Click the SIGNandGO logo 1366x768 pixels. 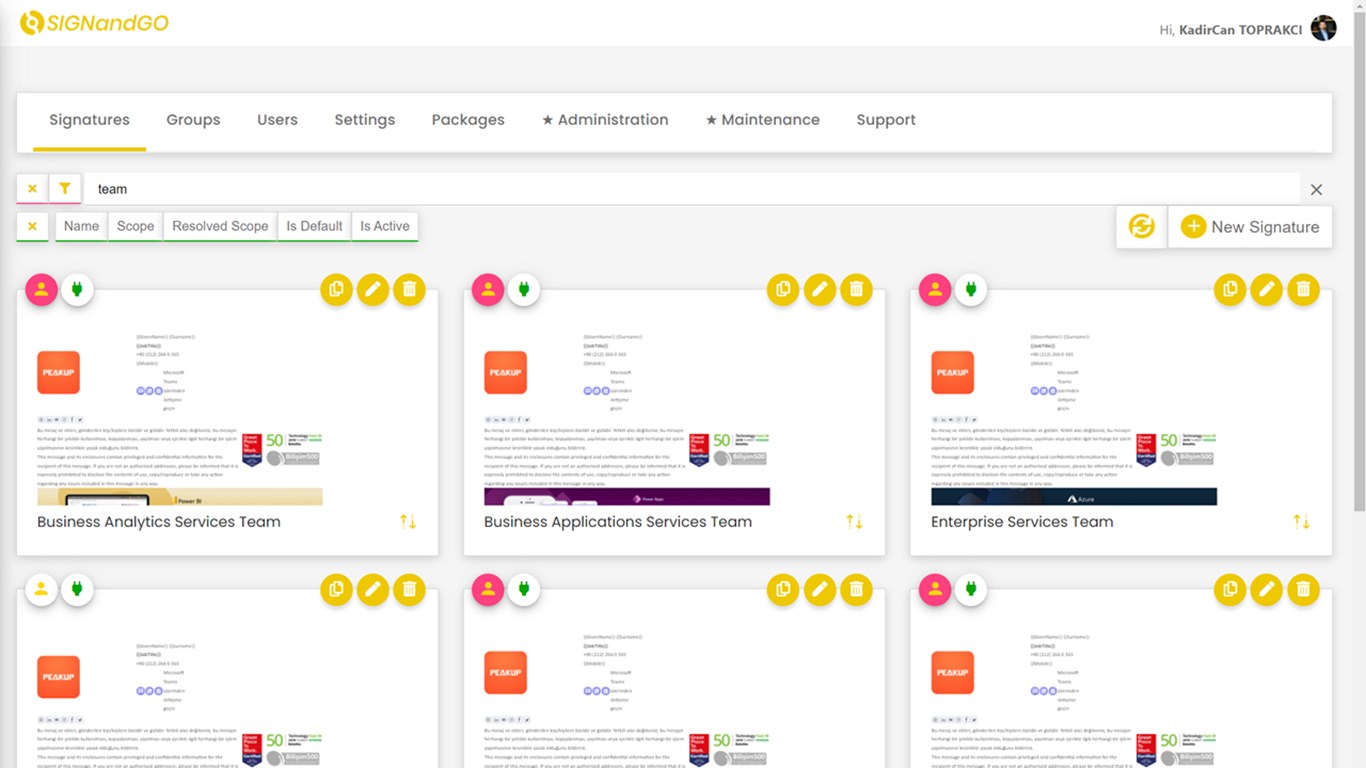pyautogui.click(x=94, y=22)
